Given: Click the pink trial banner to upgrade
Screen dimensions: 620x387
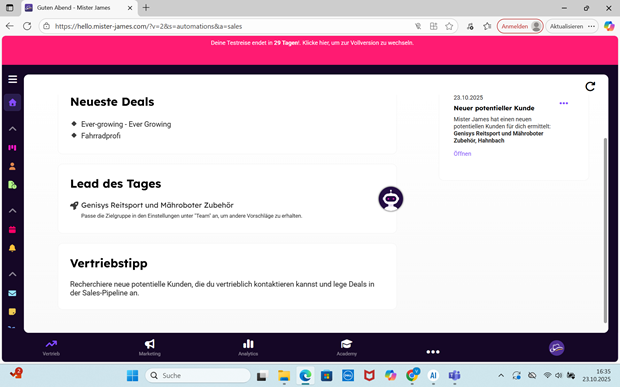Looking at the screenshot, I should tap(310, 50).
